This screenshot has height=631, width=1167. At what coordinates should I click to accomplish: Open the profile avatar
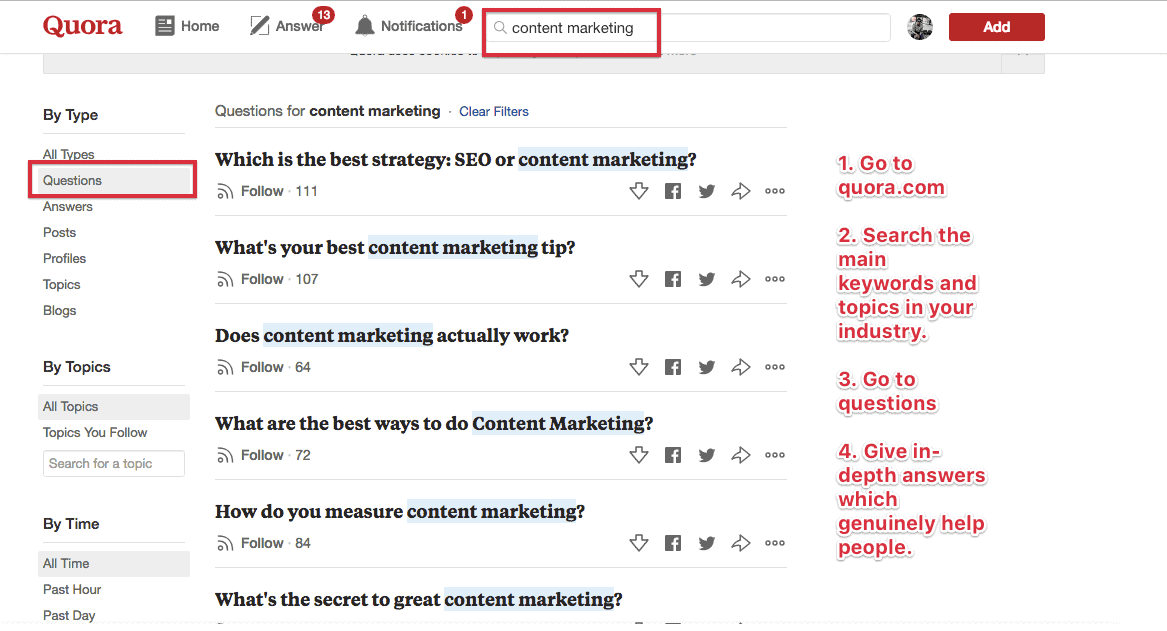920,27
